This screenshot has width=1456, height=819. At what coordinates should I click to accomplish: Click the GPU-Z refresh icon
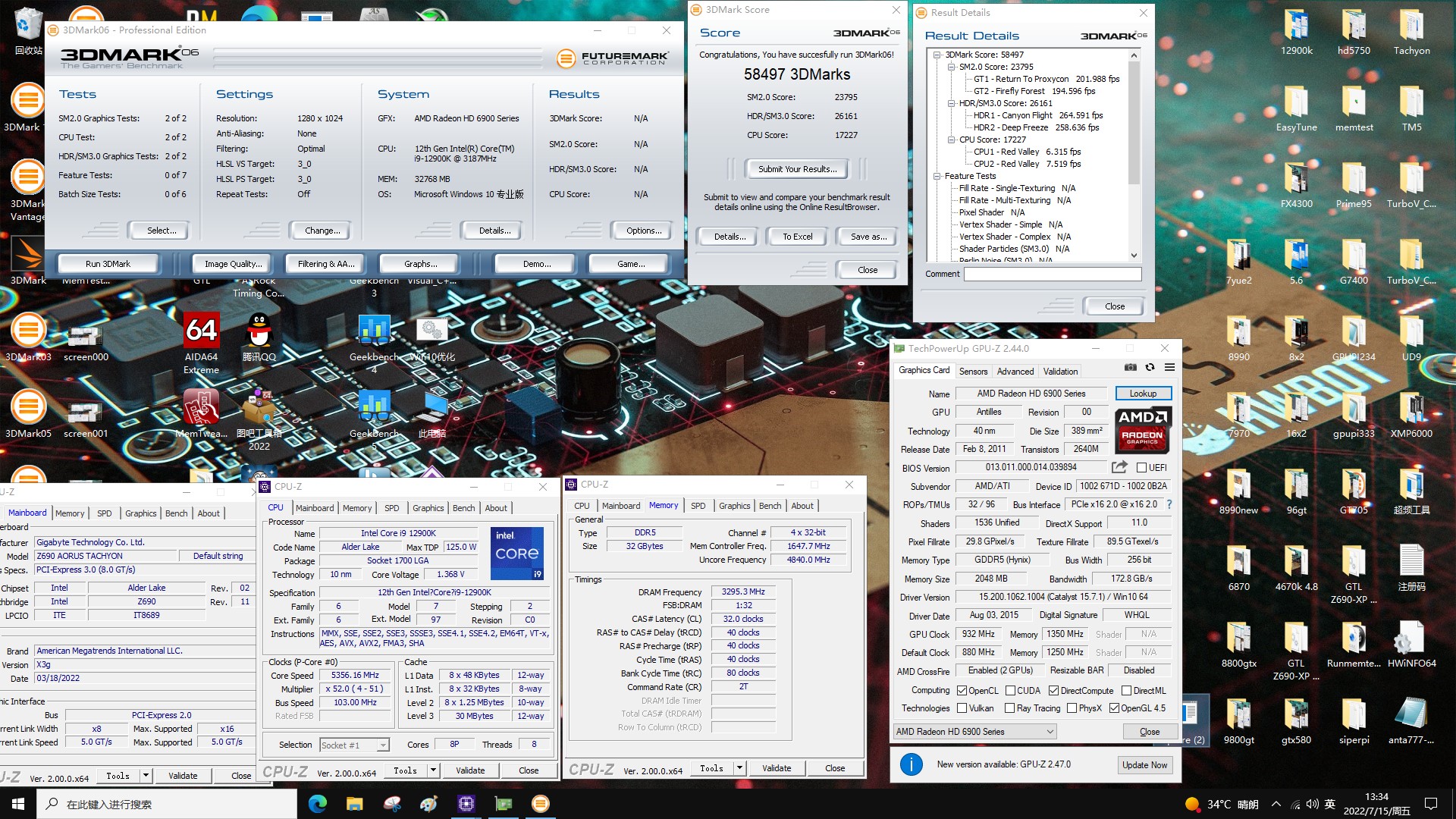tap(1150, 368)
